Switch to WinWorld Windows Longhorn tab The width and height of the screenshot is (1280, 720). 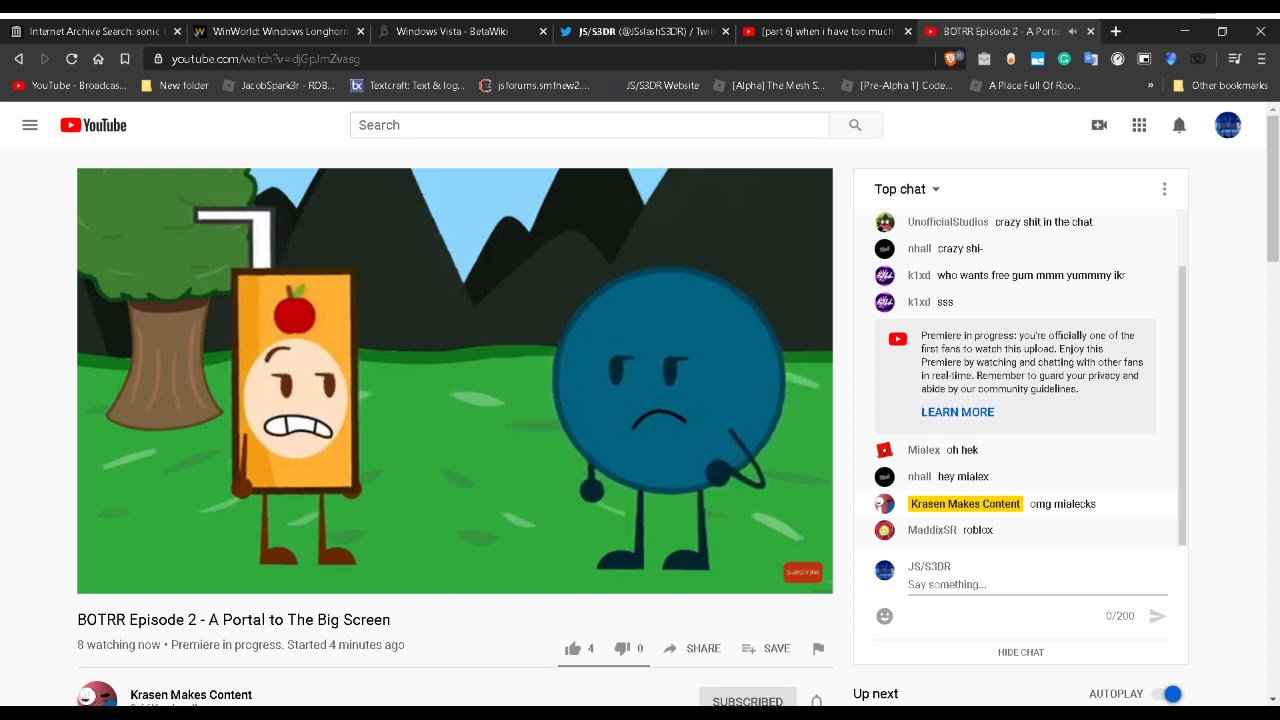(x=278, y=31)
